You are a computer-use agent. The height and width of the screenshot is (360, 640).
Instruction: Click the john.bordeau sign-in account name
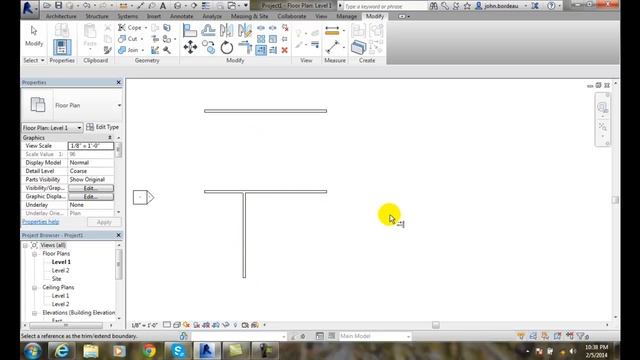pos(501,6)
